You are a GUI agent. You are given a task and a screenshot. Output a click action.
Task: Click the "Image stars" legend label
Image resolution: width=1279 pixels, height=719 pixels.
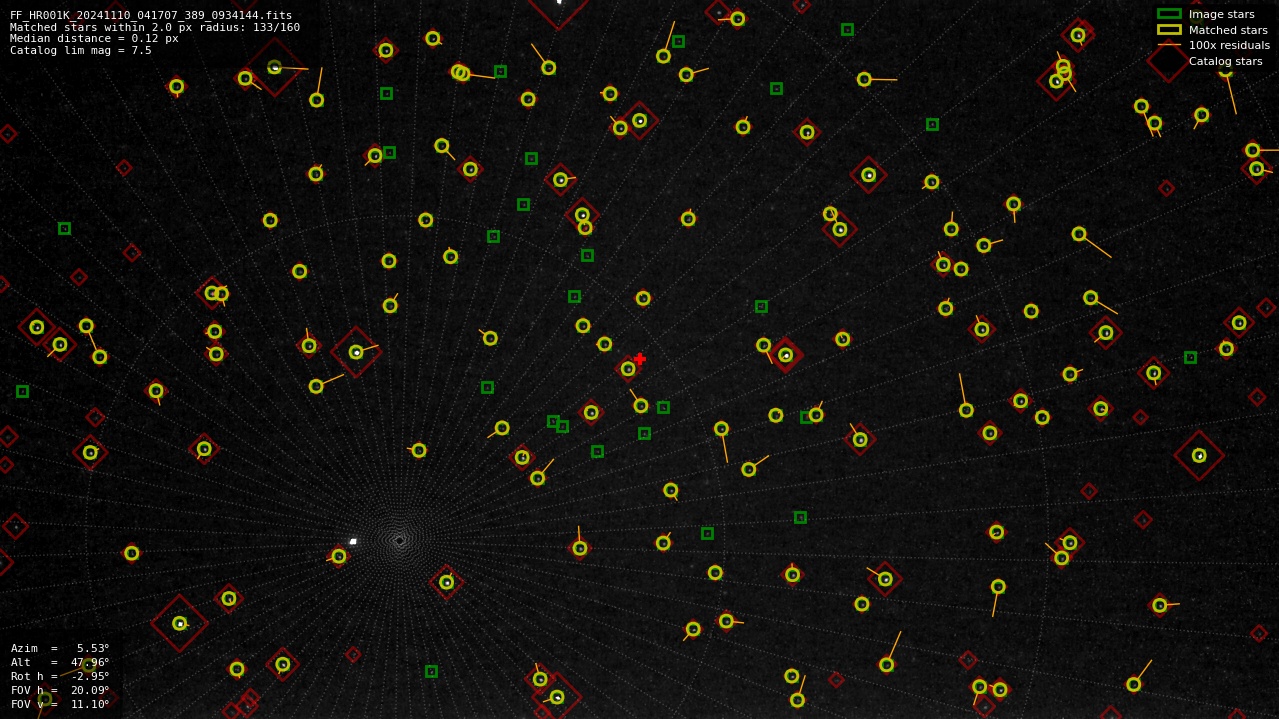(x=1221, y=14)
